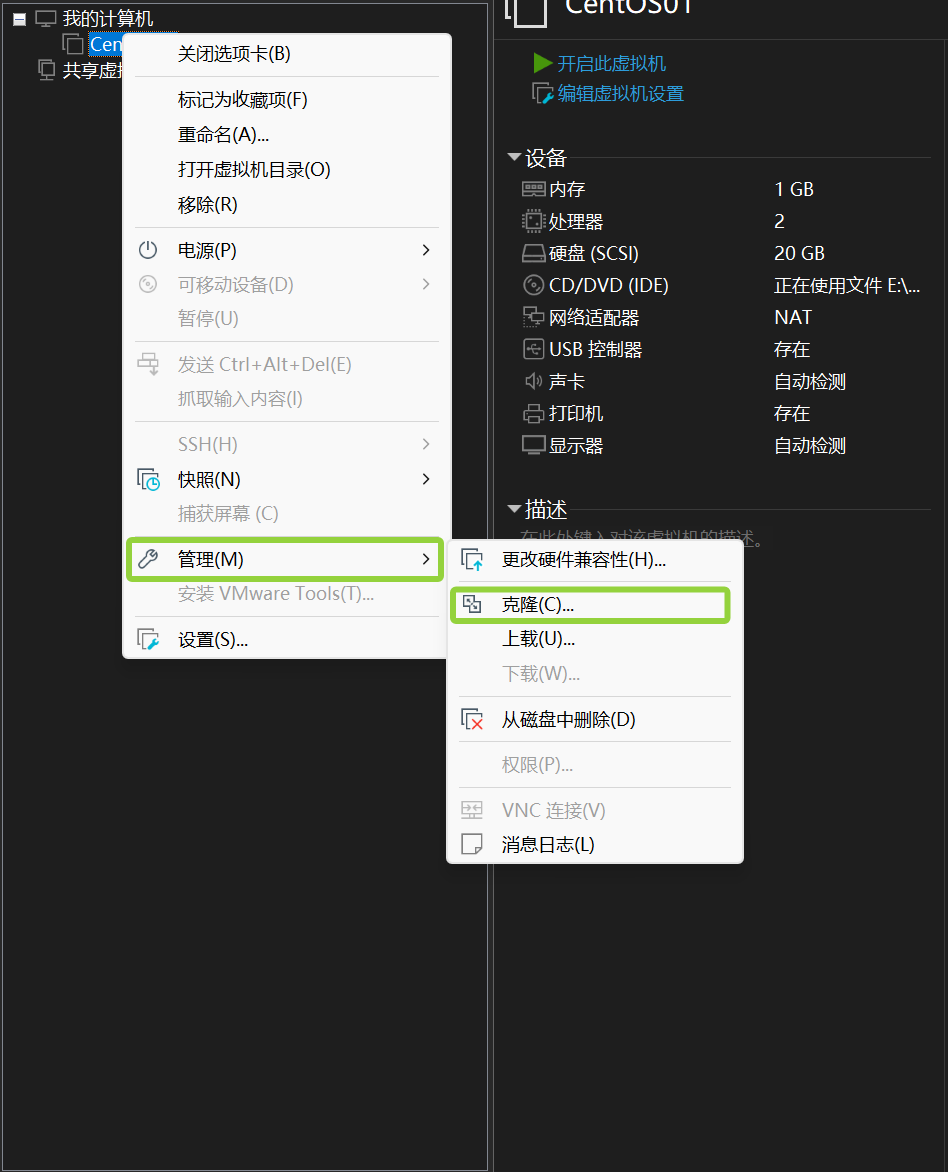948x1172 pixels.
Task: Open the 编辑虚拟机设置 link
Action: (621, 93)
